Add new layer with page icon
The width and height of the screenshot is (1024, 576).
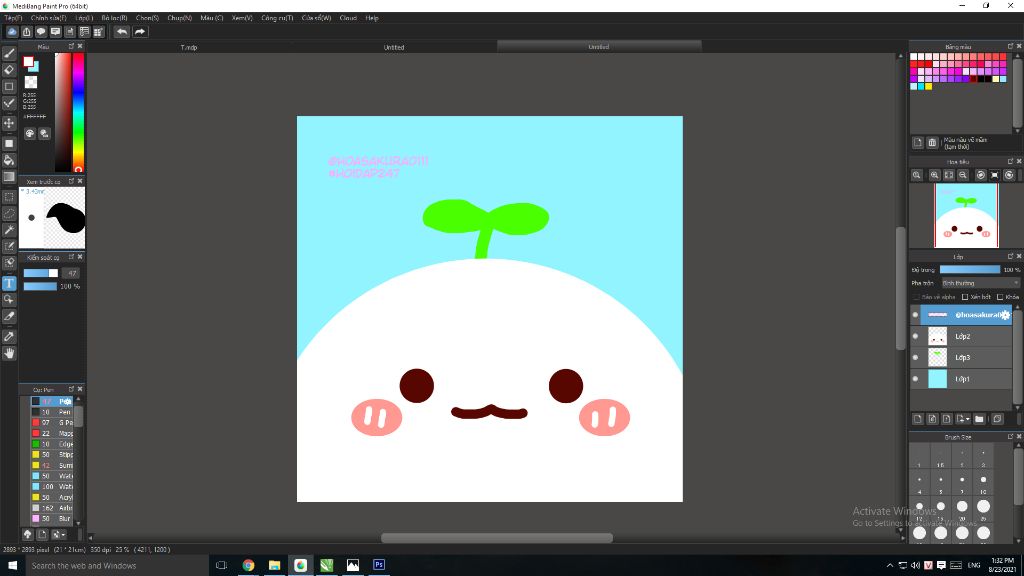pos(918,419)
